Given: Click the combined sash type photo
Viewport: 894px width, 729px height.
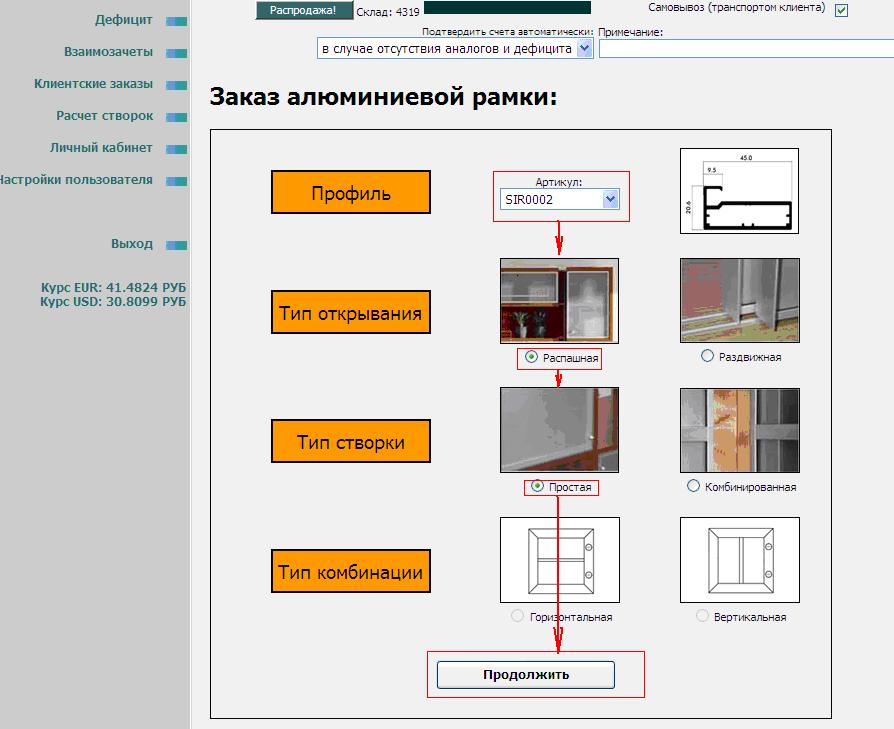Looking at the screenshot, I should (739, 429).
